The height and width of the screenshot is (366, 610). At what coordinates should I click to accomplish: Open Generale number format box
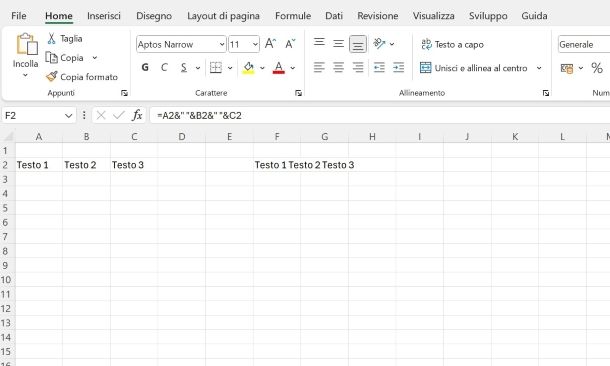[584, 44]
